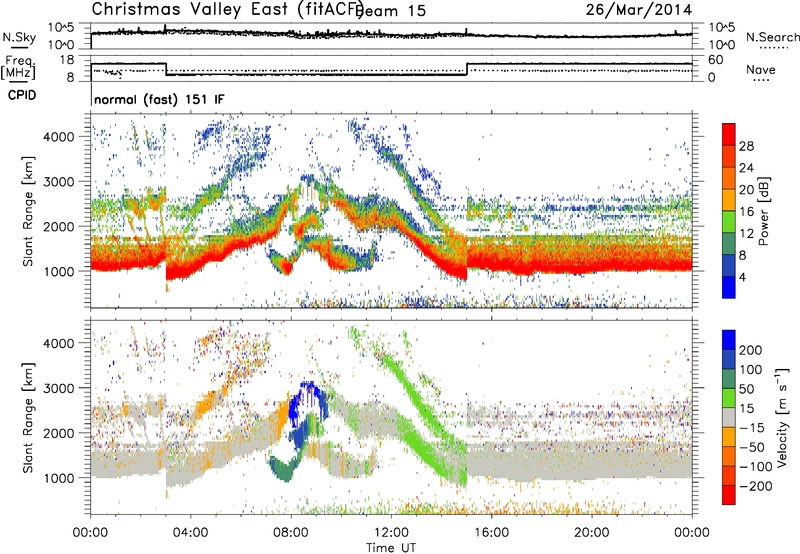Click the blue bottom of power colorbar

pyautogui.click(x=729, y=287)
